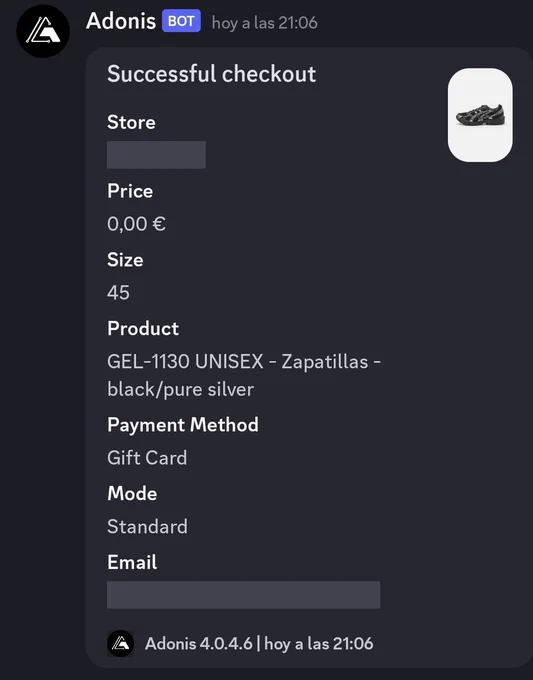Click the BOT badge next to Adonis
533x680 pixels.
coord(181,21)
